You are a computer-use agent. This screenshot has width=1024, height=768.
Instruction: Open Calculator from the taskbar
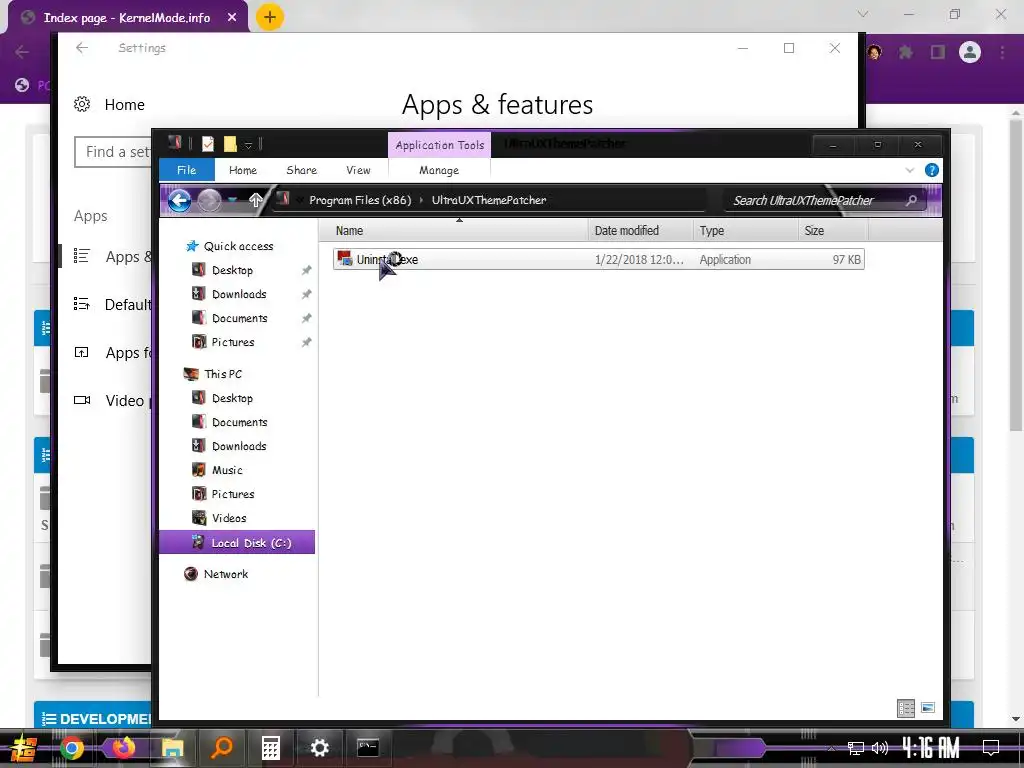(x=271, y=748)
